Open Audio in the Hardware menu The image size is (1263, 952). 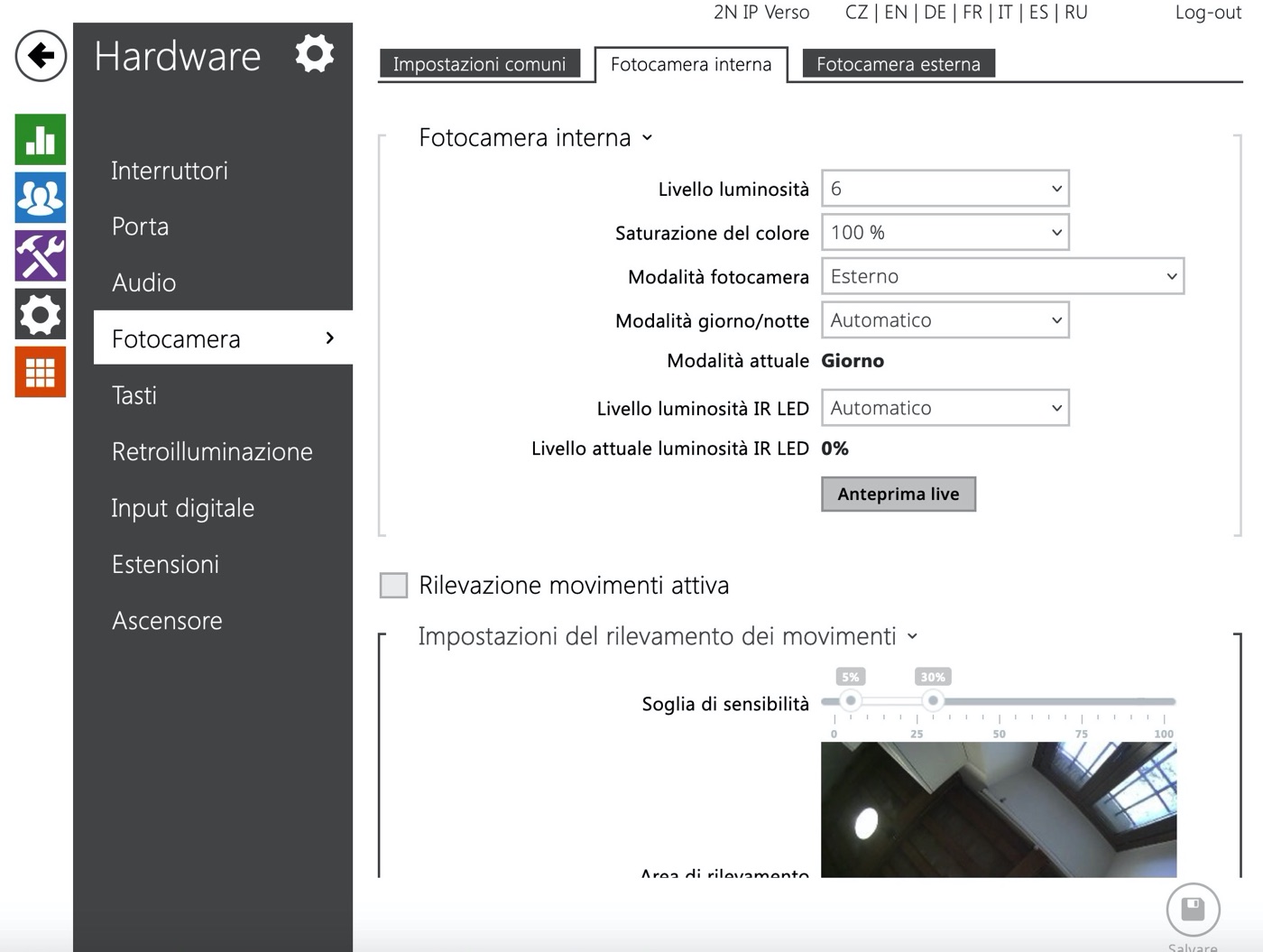click(143, 282)
